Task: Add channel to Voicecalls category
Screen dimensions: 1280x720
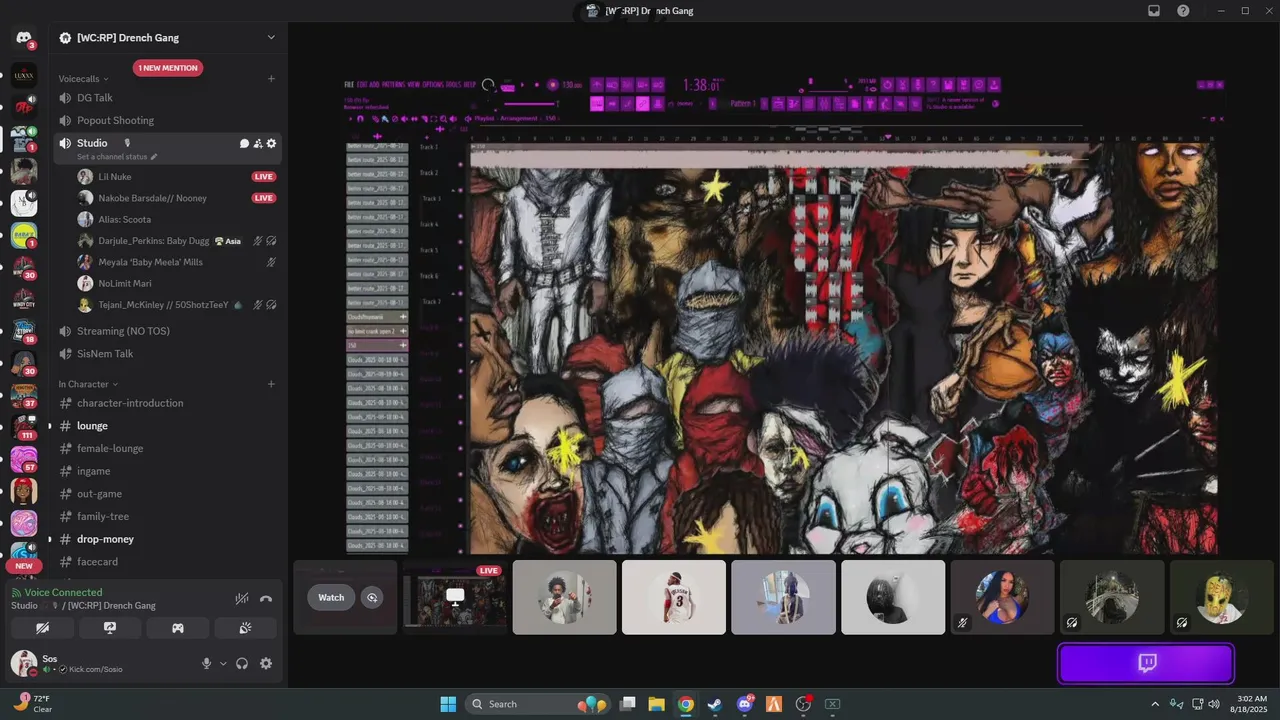Action: coord(271,79)
